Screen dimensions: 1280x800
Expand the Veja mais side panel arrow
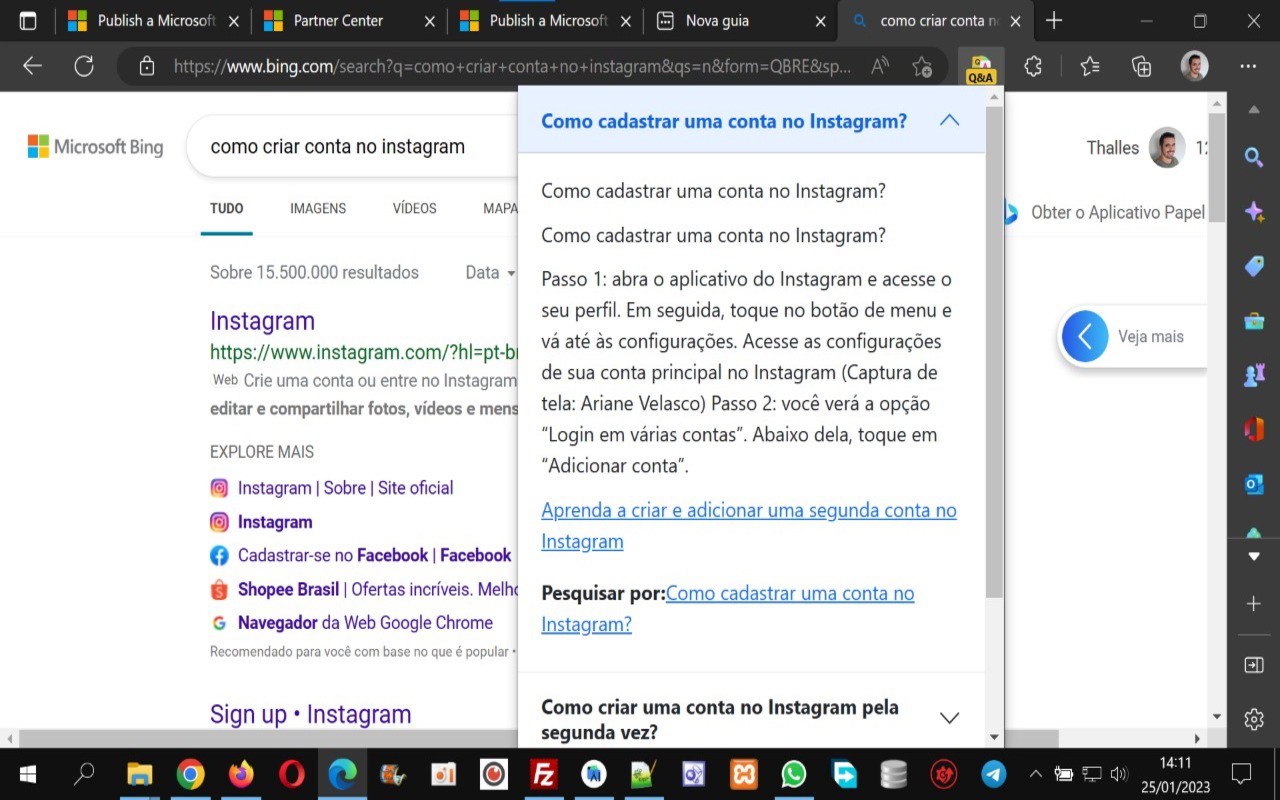coord(1086,337)
